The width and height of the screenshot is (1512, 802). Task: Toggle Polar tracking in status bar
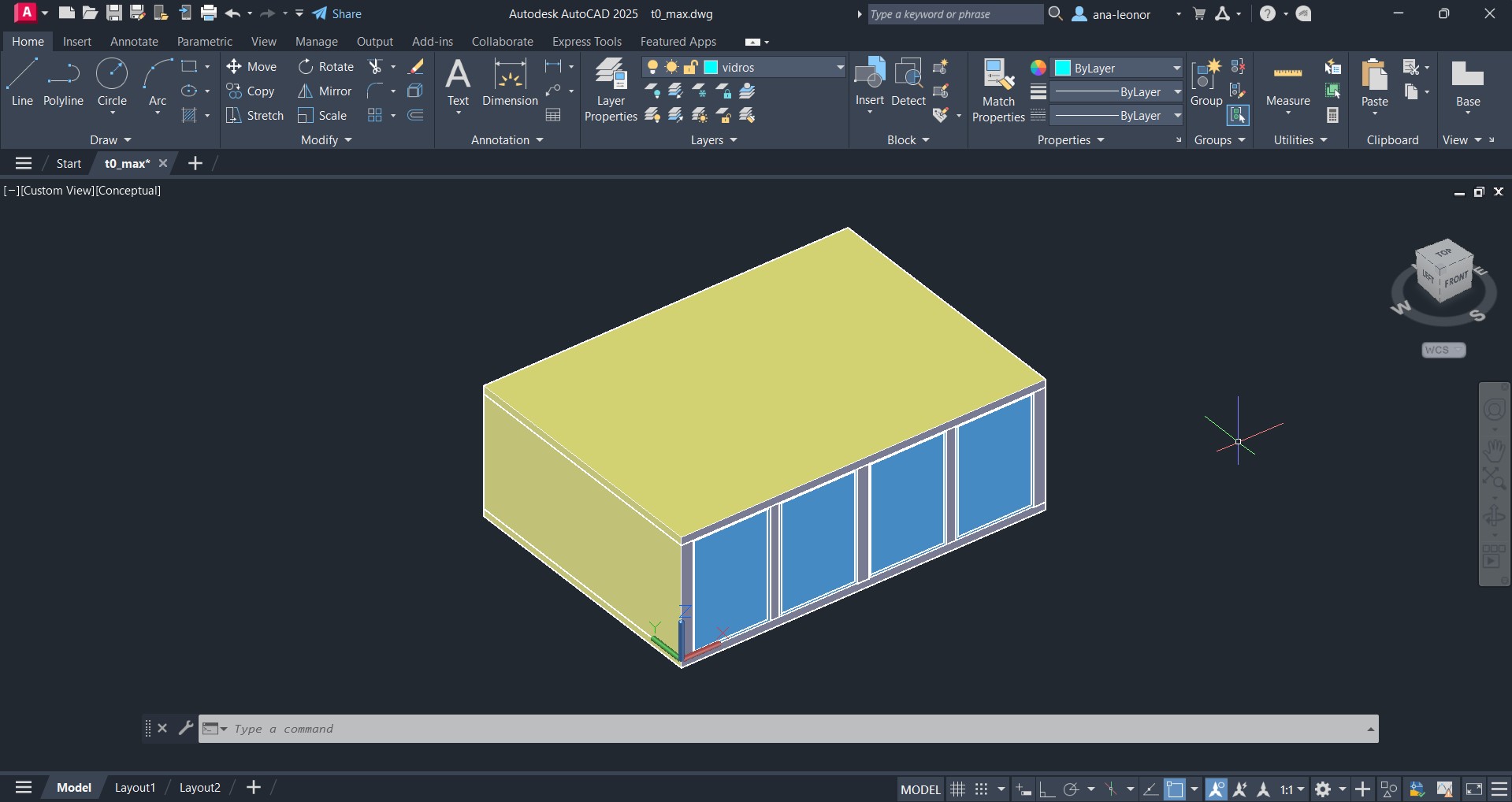tap(1071, 789)
